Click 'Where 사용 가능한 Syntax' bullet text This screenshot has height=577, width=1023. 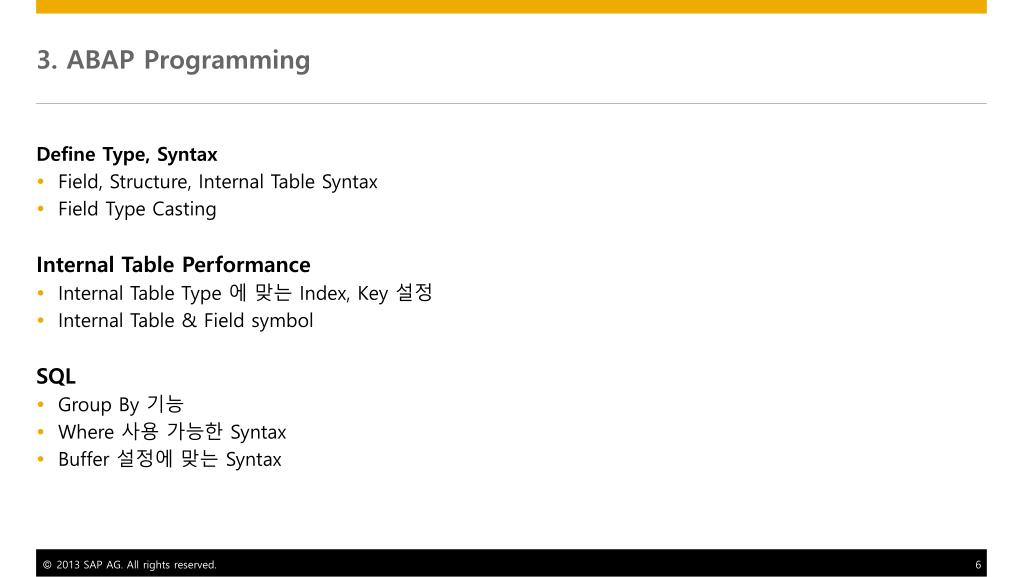click(x=172, y=432)
